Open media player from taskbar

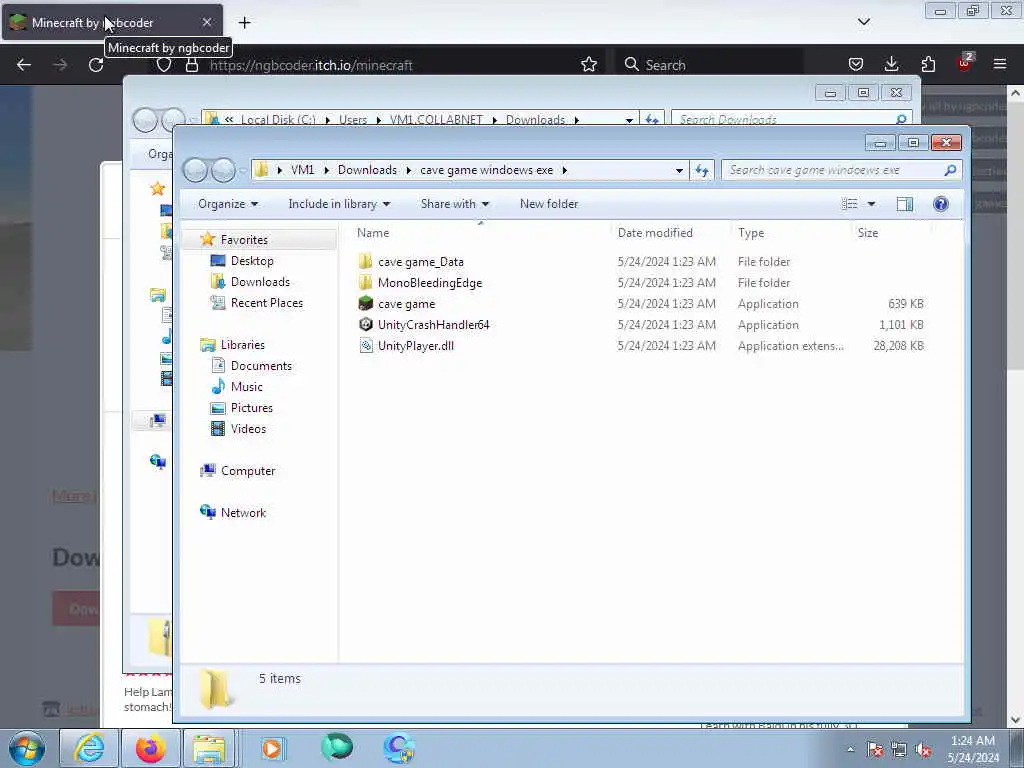pos(272,748)
